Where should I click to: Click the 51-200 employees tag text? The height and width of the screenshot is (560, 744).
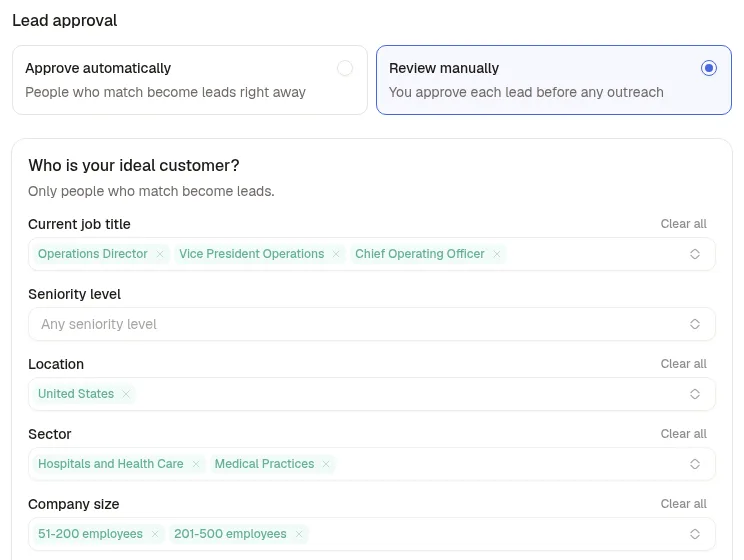coord(90,534)
